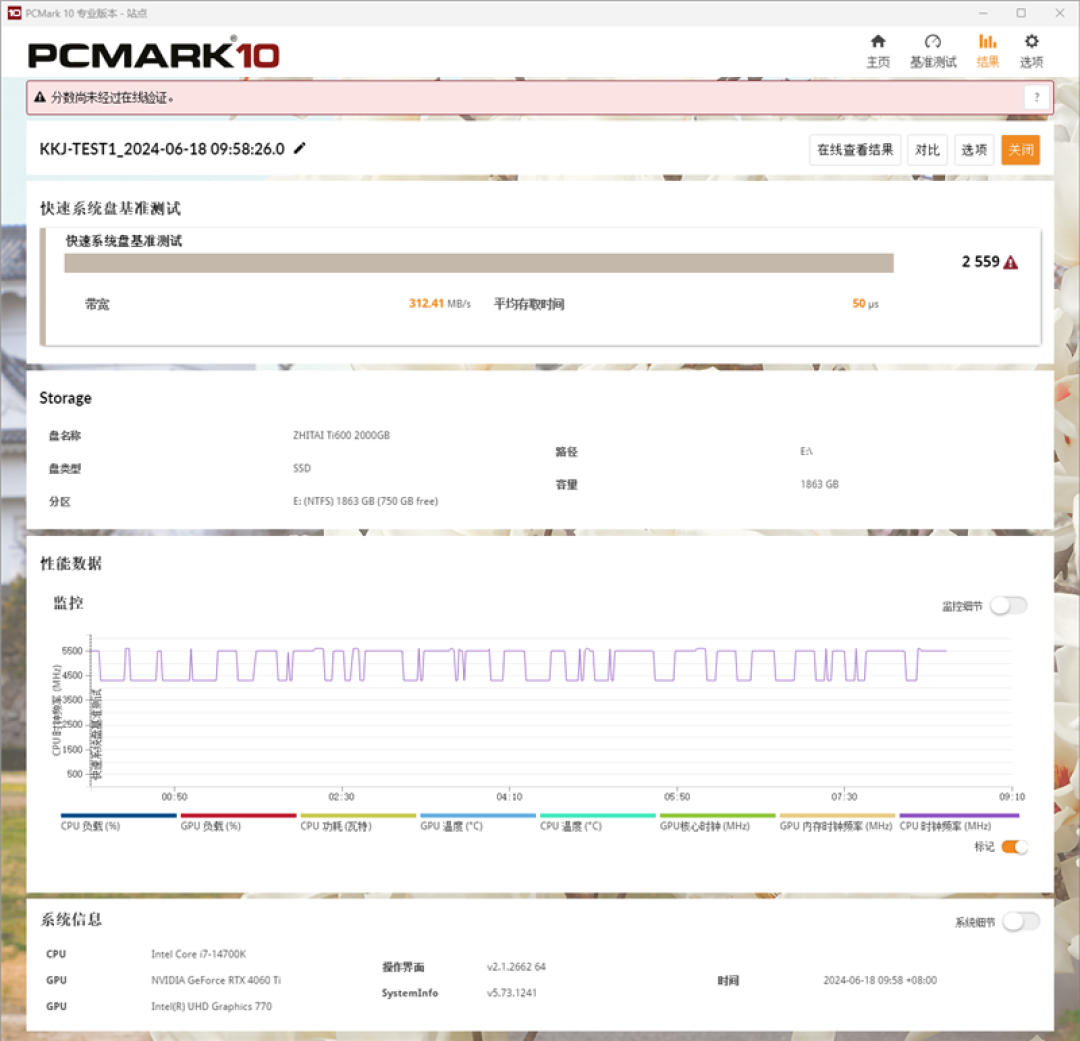Disable the 标记 markers switch
The image size is (1080, 1041).
click(1014, 847)
